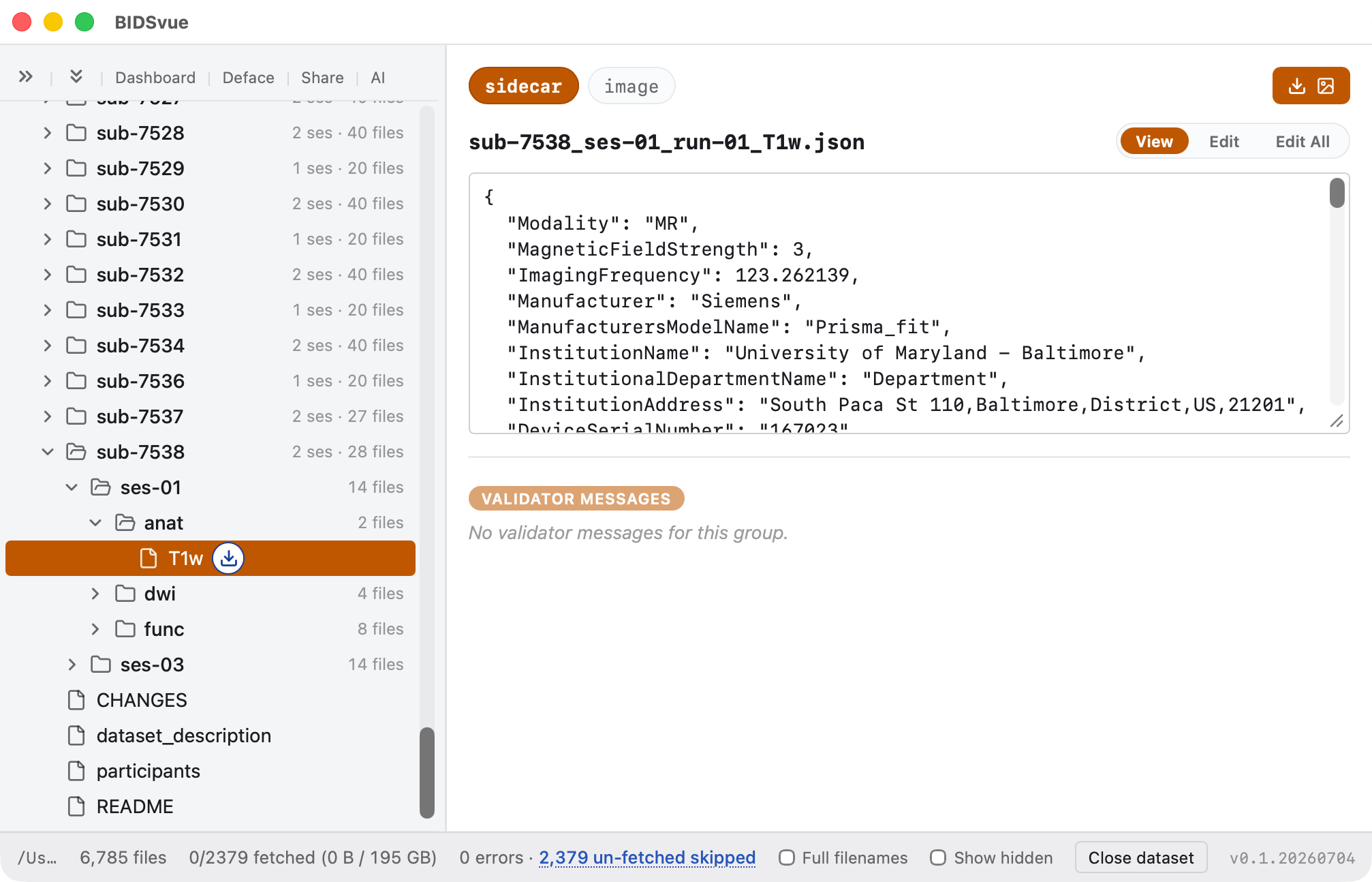This screenshot has width=1372, height=882.
Task: Expand the ses-03 session folder
Action: pos(72,665)
